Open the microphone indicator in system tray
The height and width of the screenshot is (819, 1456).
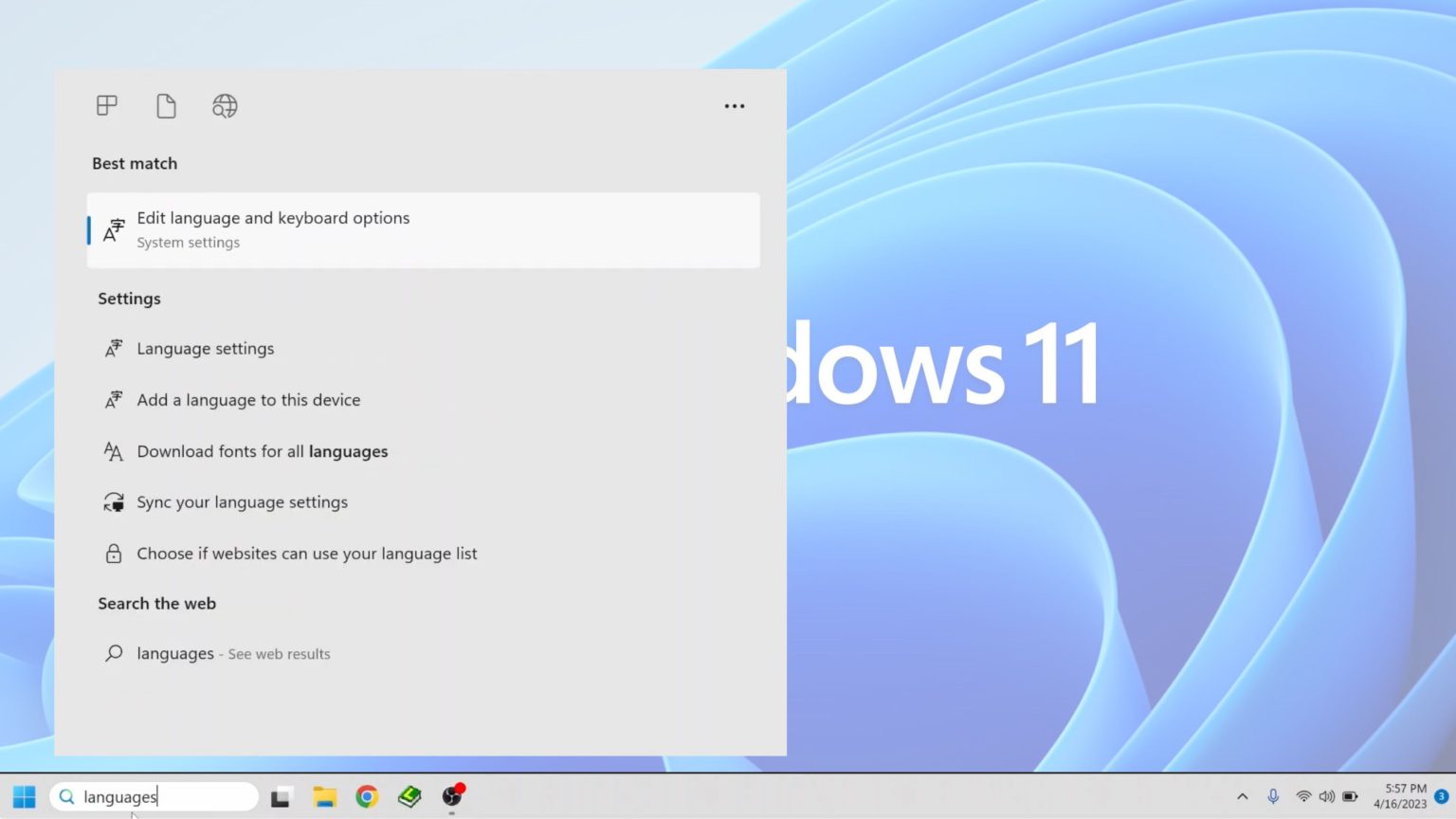point(1273,796)
